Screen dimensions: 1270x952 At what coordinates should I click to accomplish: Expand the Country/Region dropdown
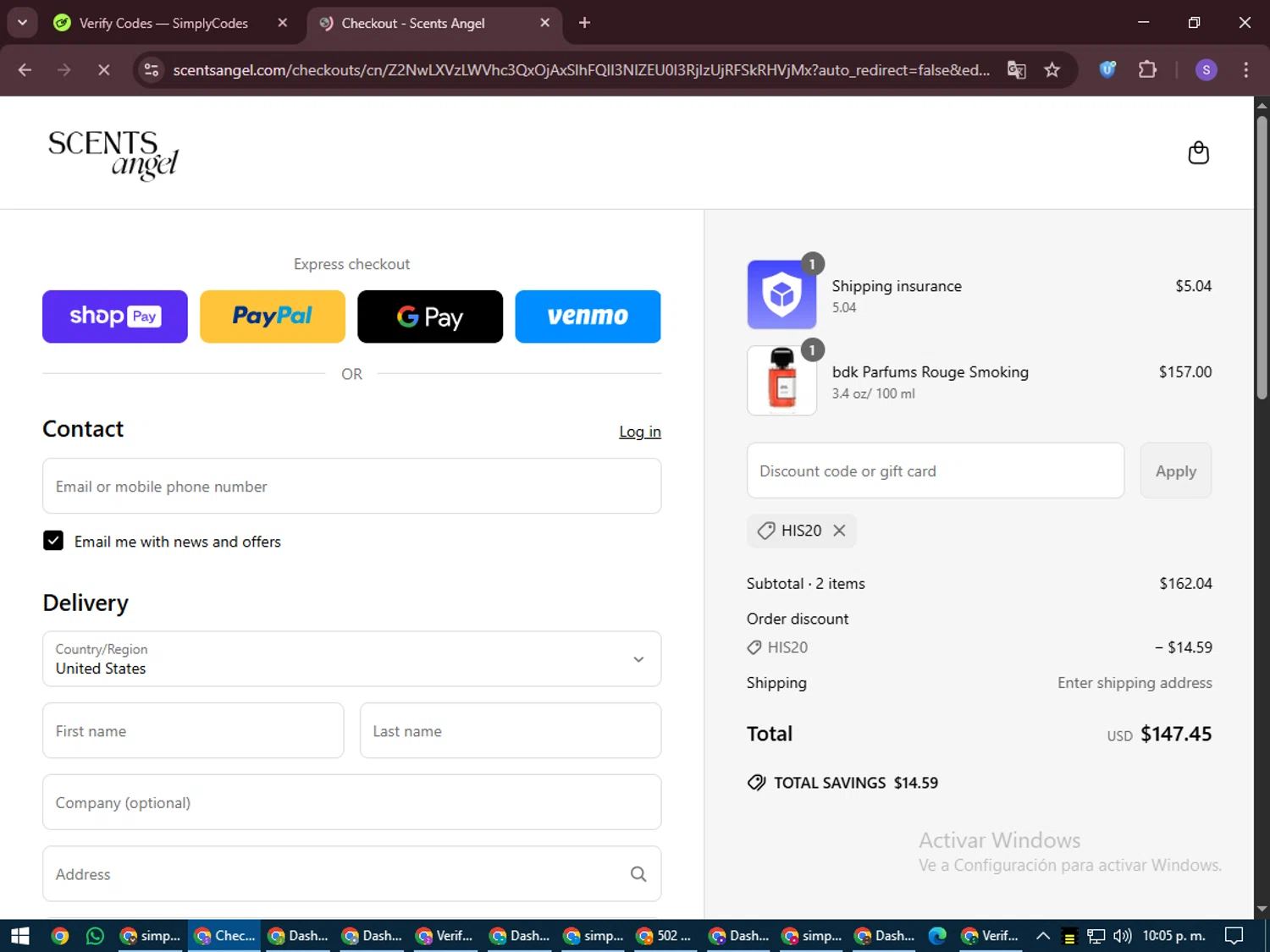[351, 658]
